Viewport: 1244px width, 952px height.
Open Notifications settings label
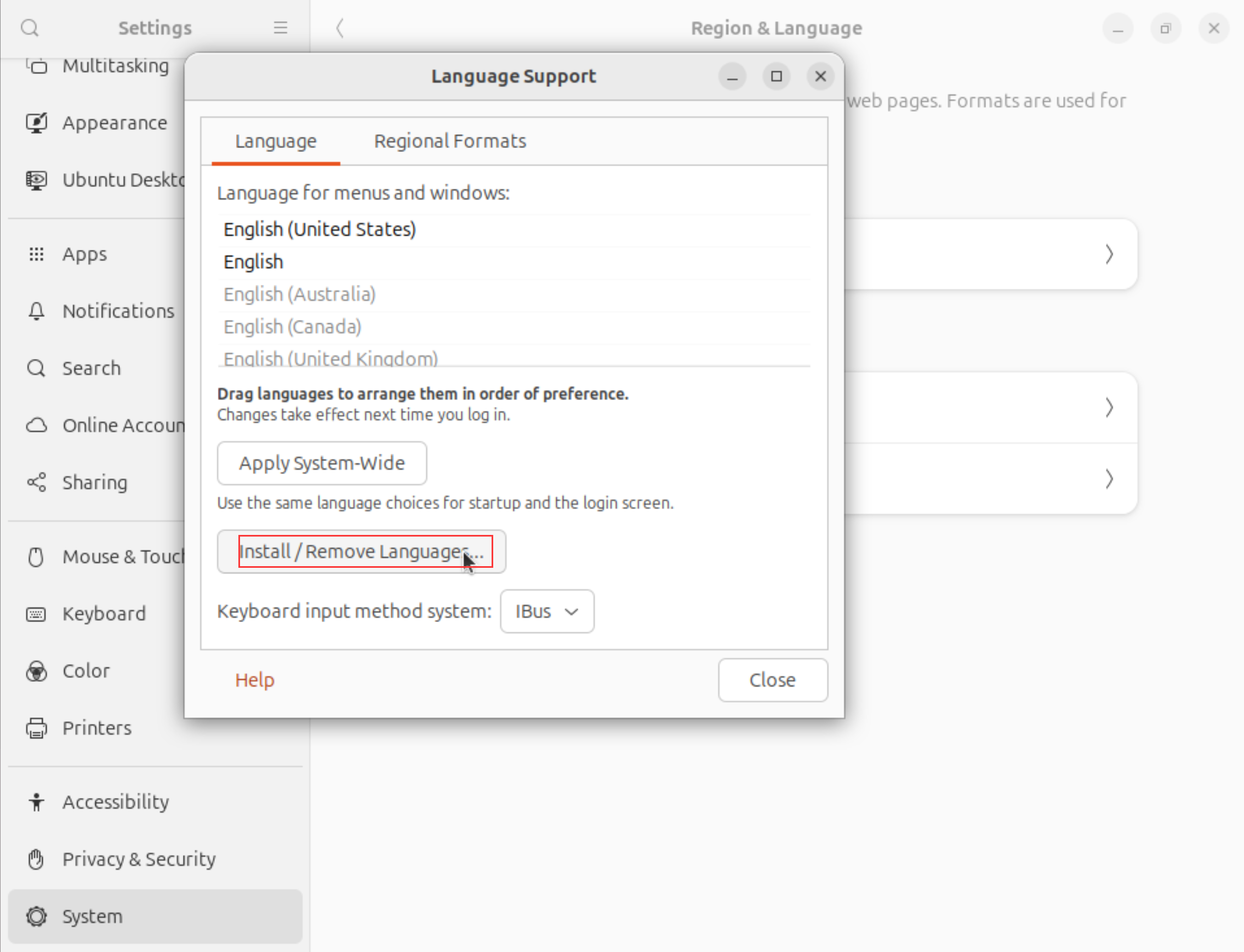[x=118, y=311]
